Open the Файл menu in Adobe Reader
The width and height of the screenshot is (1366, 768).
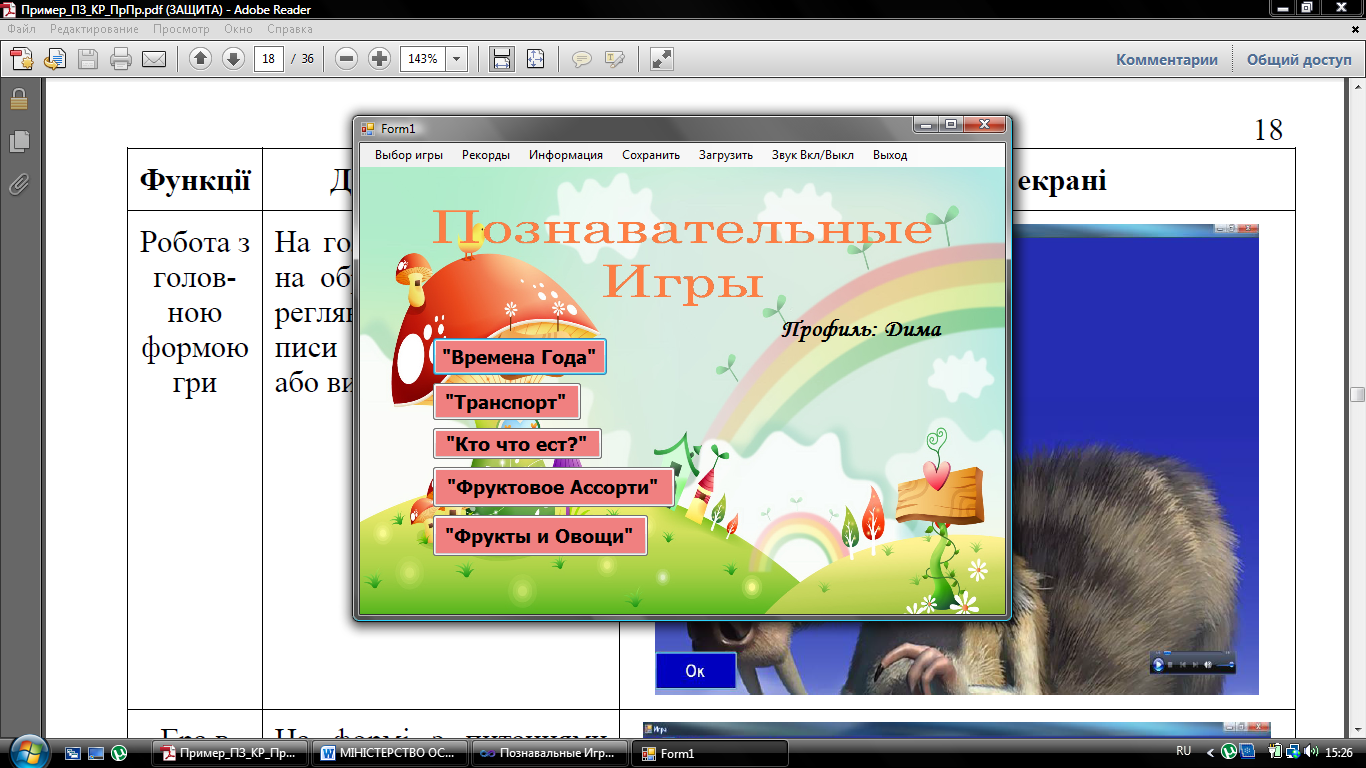click(22, 30)
